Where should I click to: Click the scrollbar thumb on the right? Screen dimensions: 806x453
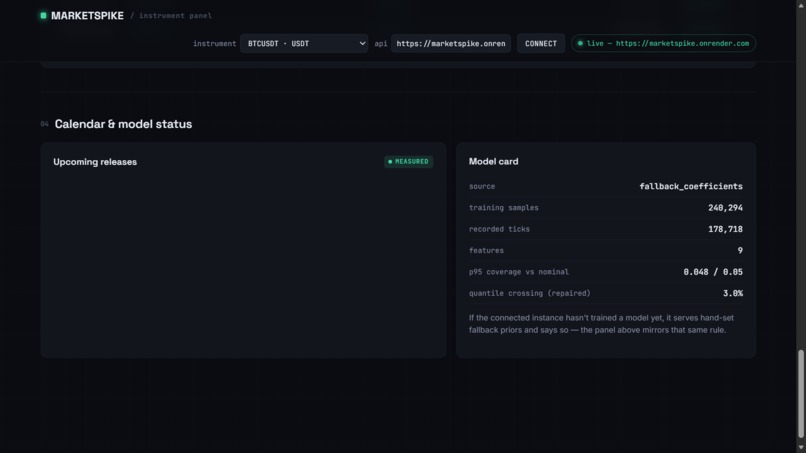pyautogui.click(x=801, y=393)
